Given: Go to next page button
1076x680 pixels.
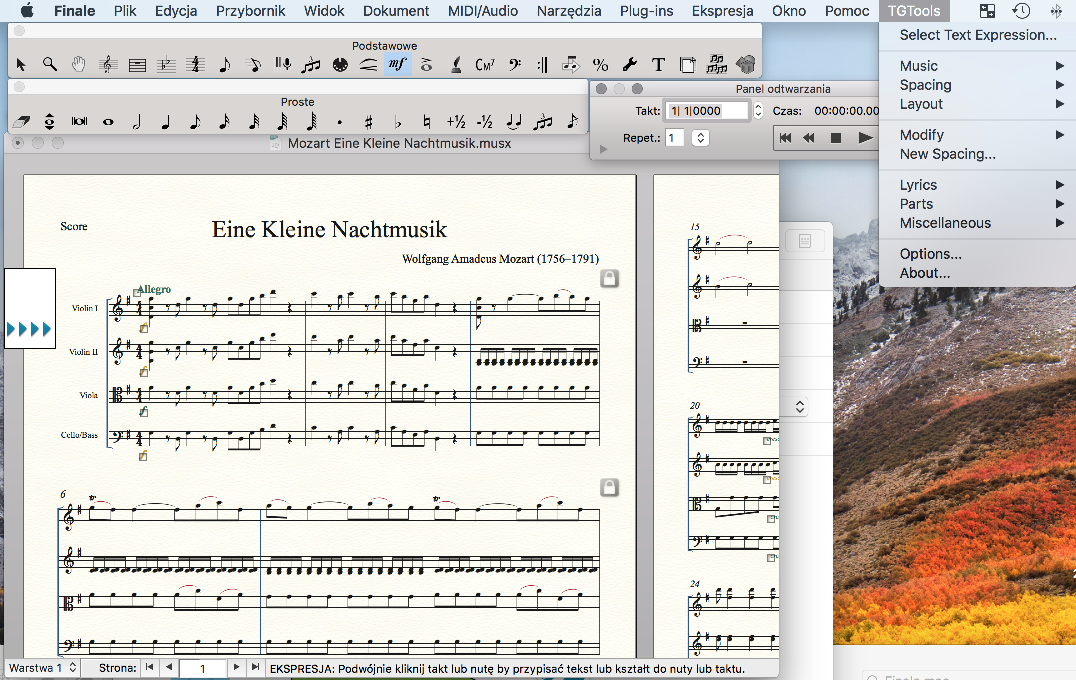Looking at the screenshot, I should coord(236,667).
